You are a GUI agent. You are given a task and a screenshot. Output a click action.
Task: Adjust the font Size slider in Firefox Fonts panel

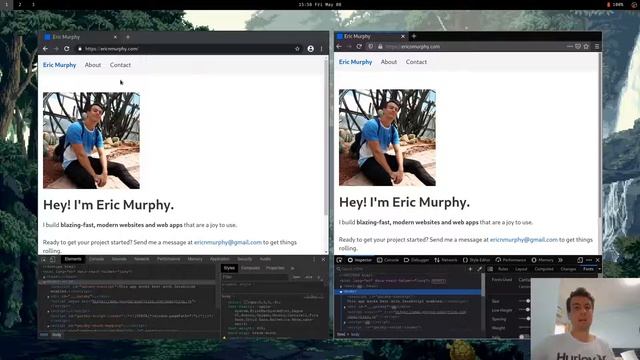pyautogui.click(x=527, y=301)
